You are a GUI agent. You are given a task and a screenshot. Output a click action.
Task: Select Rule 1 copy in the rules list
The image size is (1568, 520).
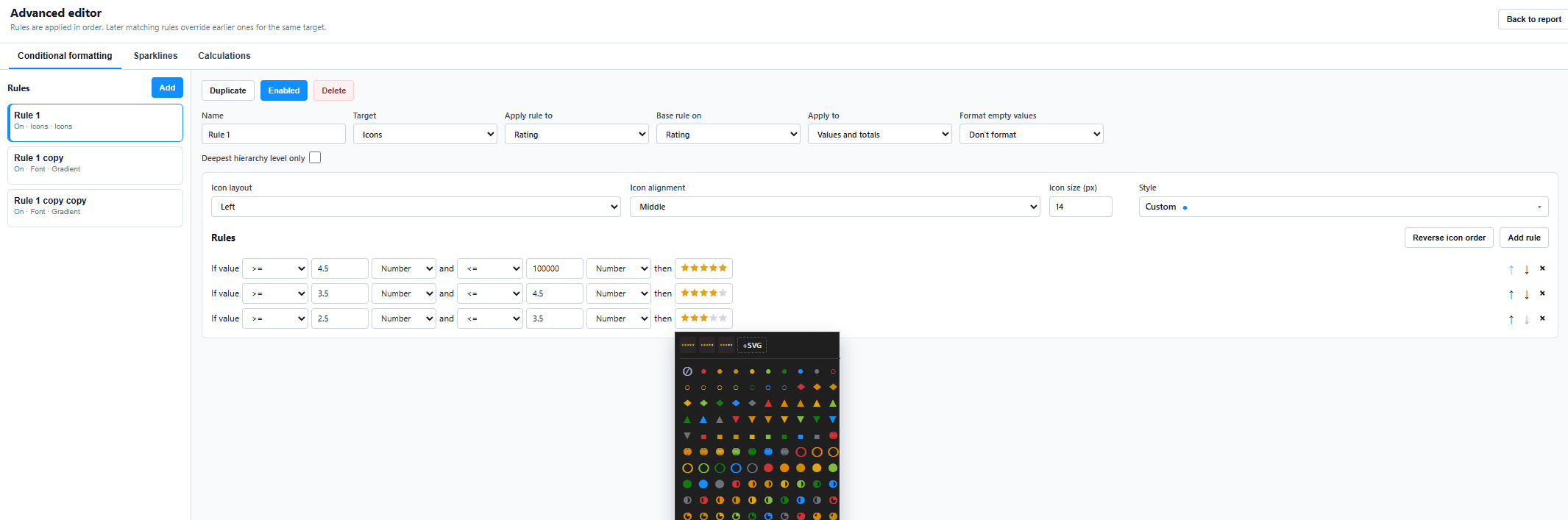click(x=95, y=165)
